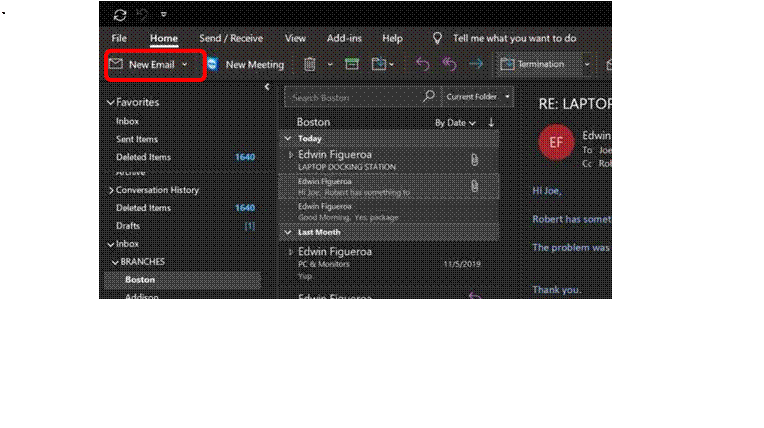Click the New Email button
This screenshot has height=428, width=764.
[144, 64]
